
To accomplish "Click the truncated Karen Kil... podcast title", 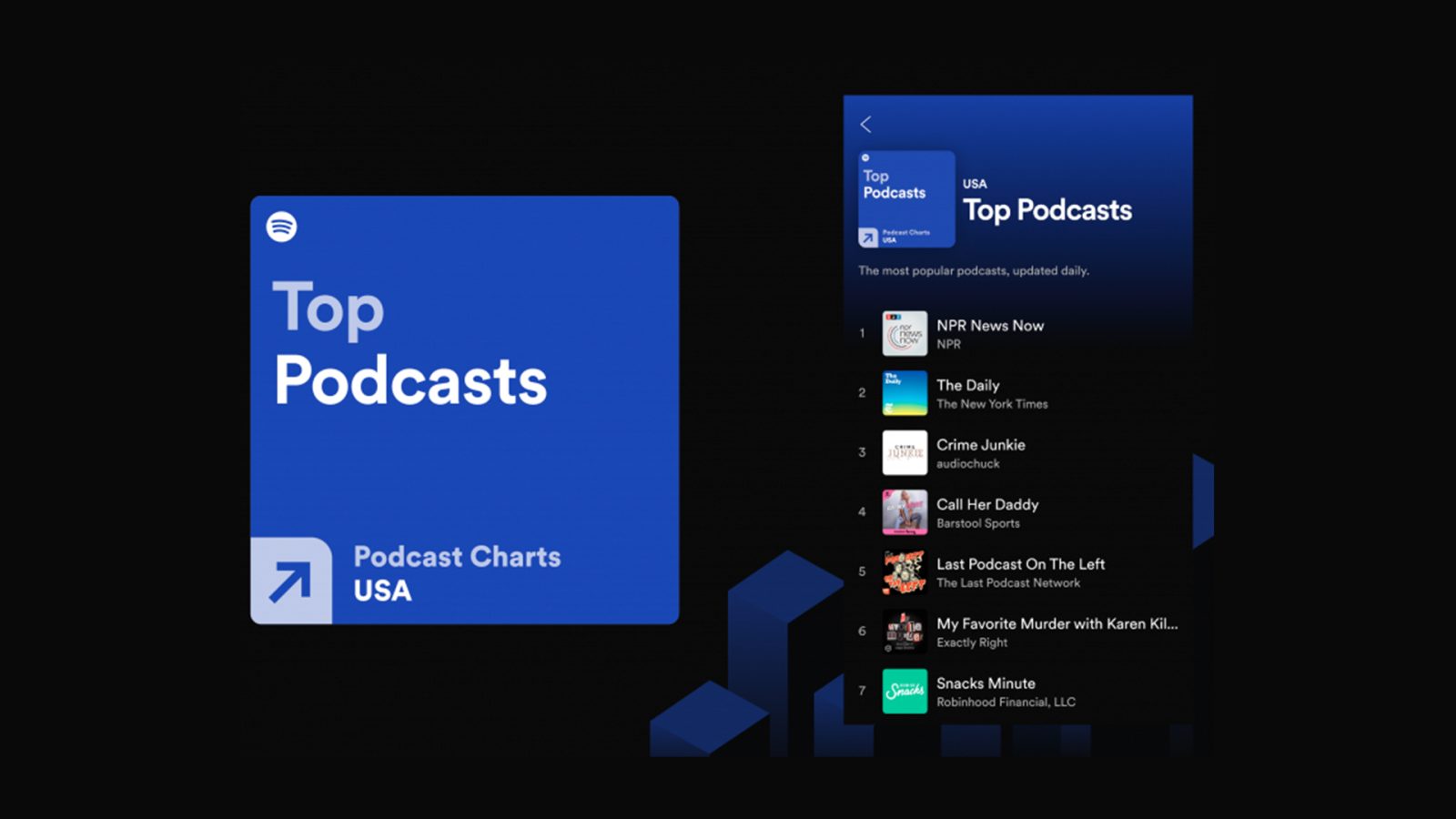I will (1057, 624).
